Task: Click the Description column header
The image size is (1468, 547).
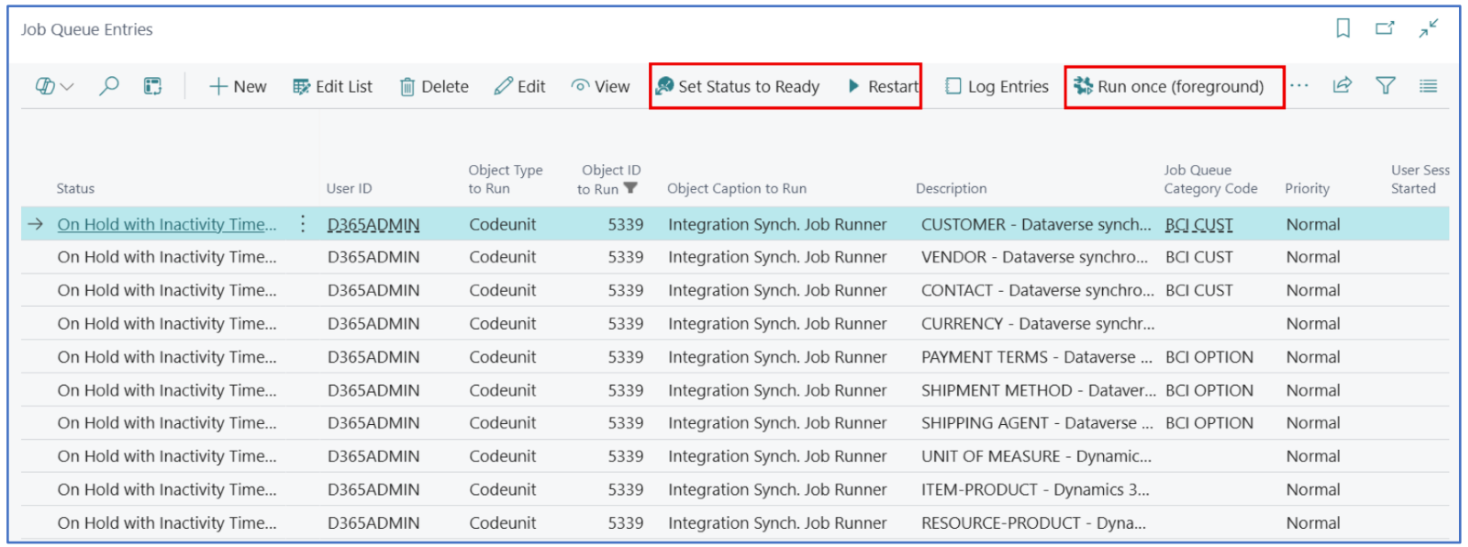Action: coord(951,189)
